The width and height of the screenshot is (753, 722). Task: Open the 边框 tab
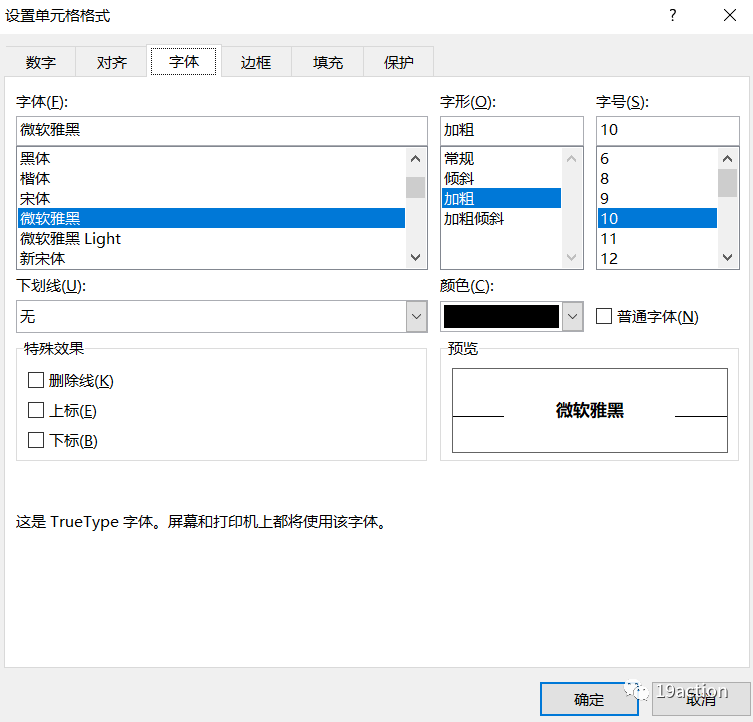pos(255,62)
